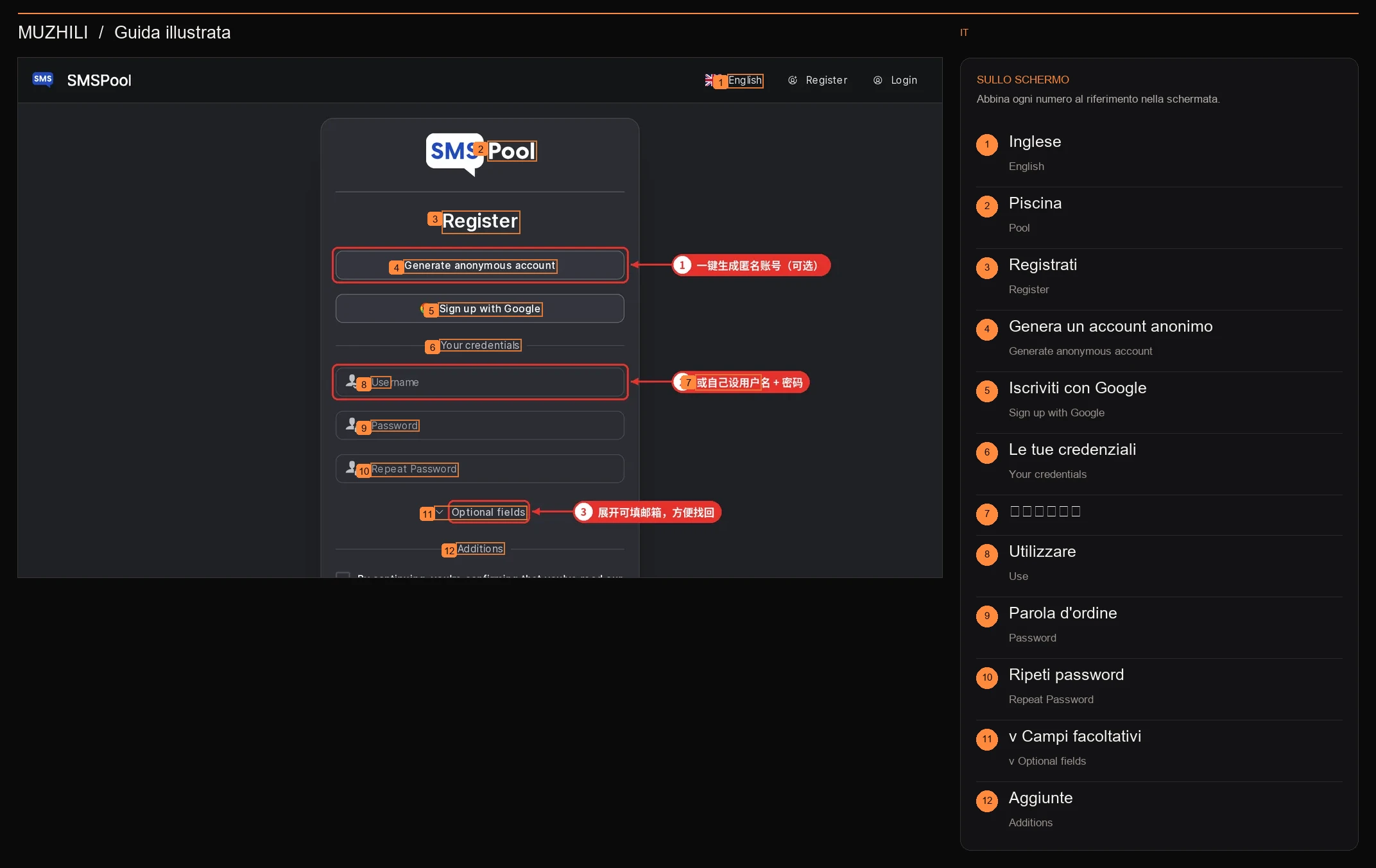Click the Register heading in form
Screen dimensions: 1376x868
(x=480, y=221)
